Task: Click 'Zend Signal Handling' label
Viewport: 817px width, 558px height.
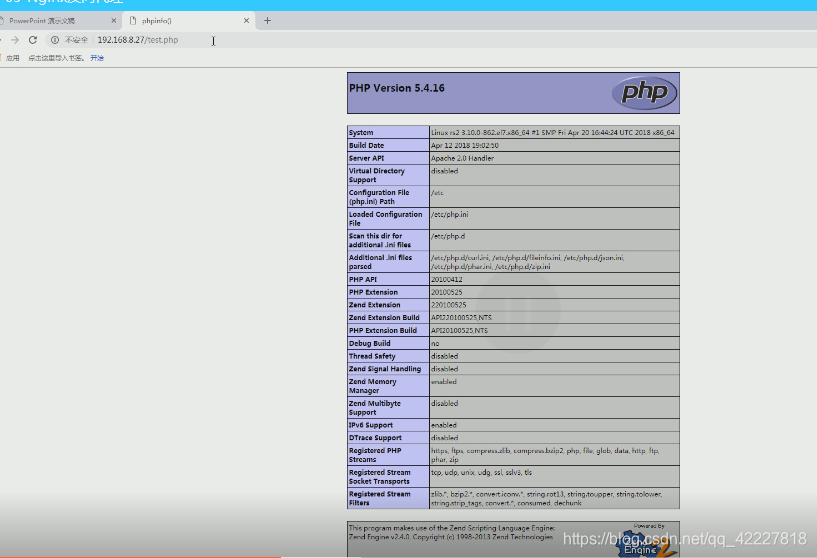Action: (x=385, y=369)
